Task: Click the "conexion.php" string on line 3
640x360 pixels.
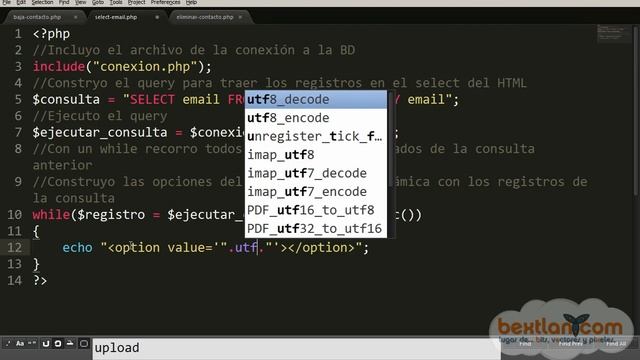Action: [x=145, y=67]
